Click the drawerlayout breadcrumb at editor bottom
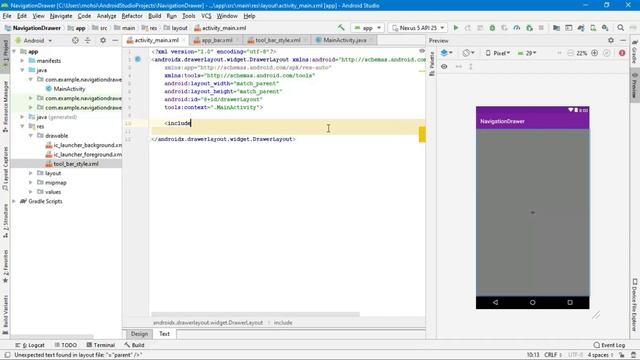Image resolution: width=640 pixels, height=360 pixels. 208,322
